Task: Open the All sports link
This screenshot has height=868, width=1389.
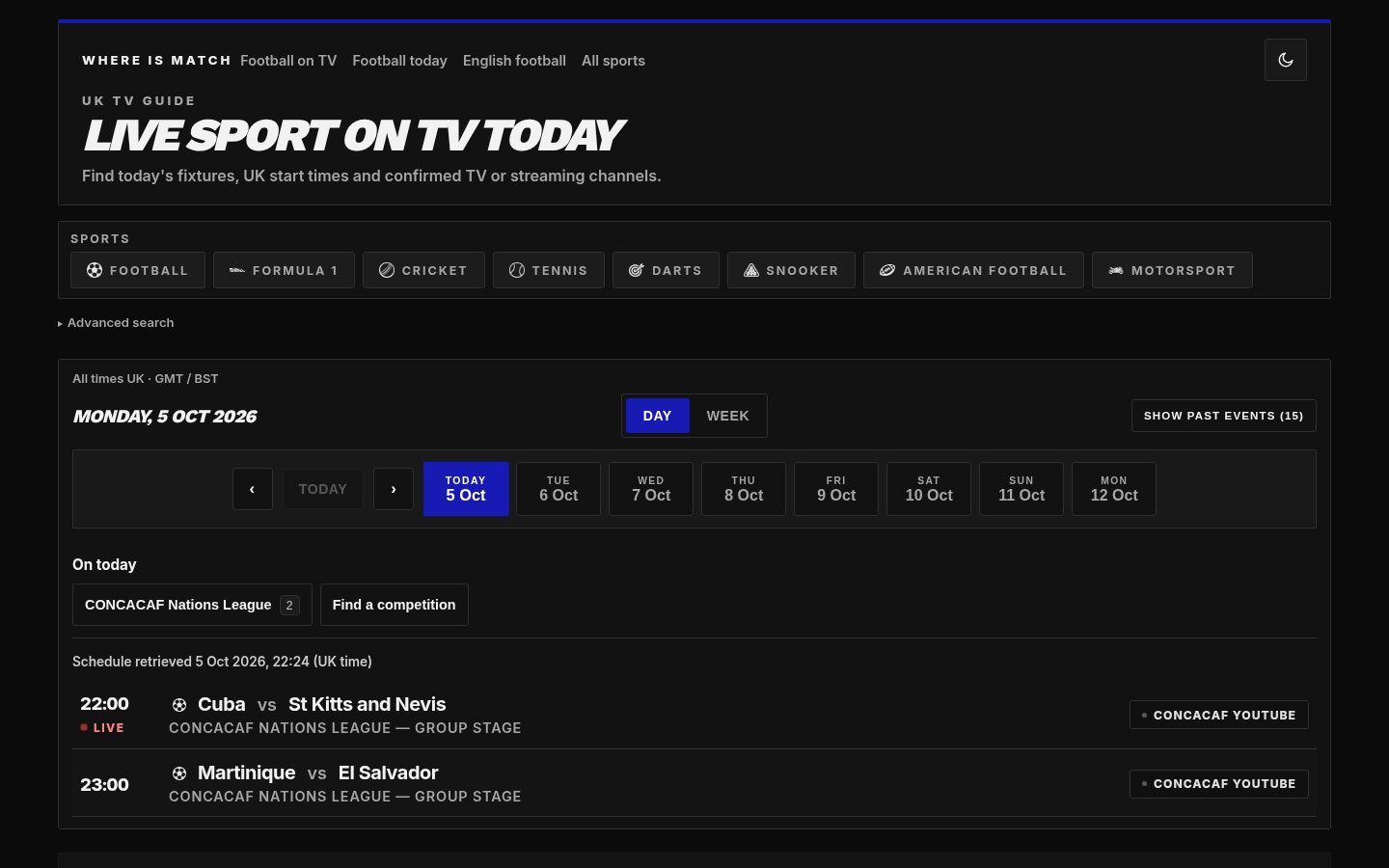Action: pyautogui.click(x=613, y=61)
